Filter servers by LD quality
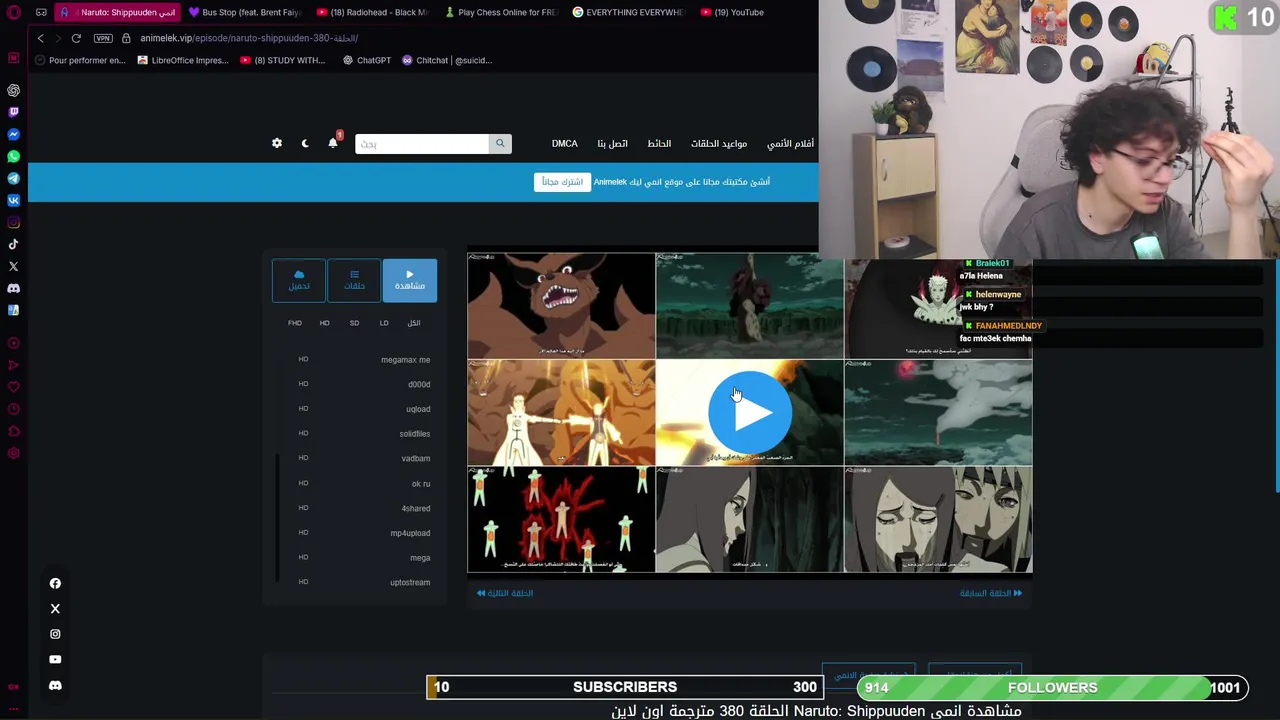1280x720 pixels. pos(384,323)
